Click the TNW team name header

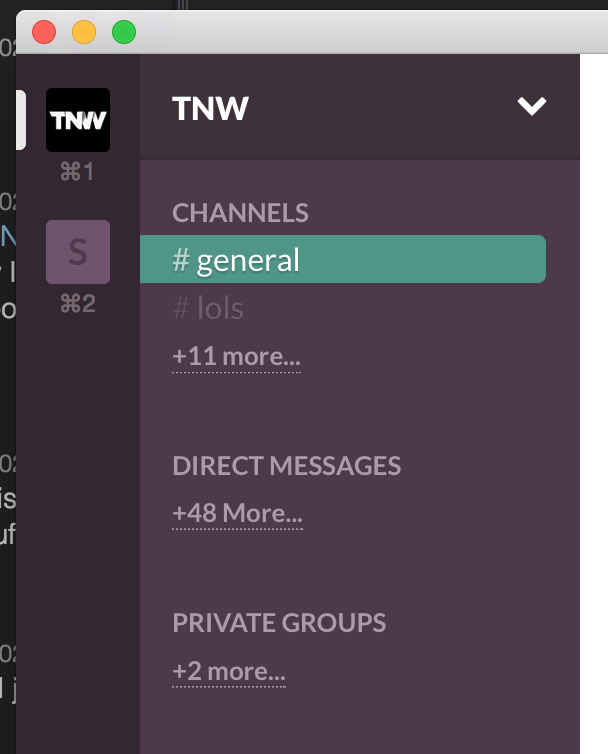(210, 108)
